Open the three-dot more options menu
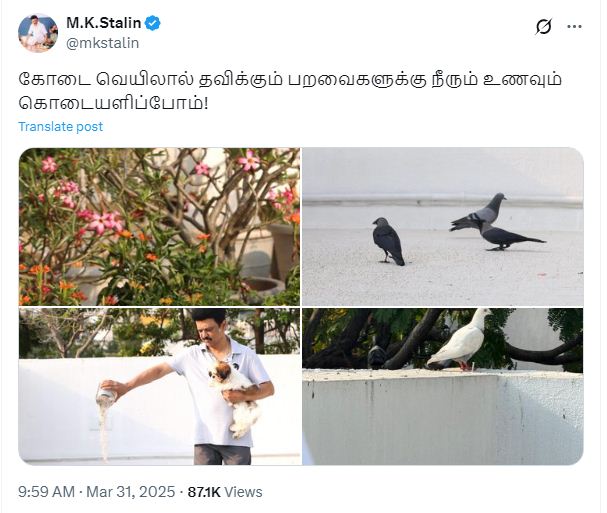Image resolution: width=607 pixels, height=513 pixels. [574, 26]
